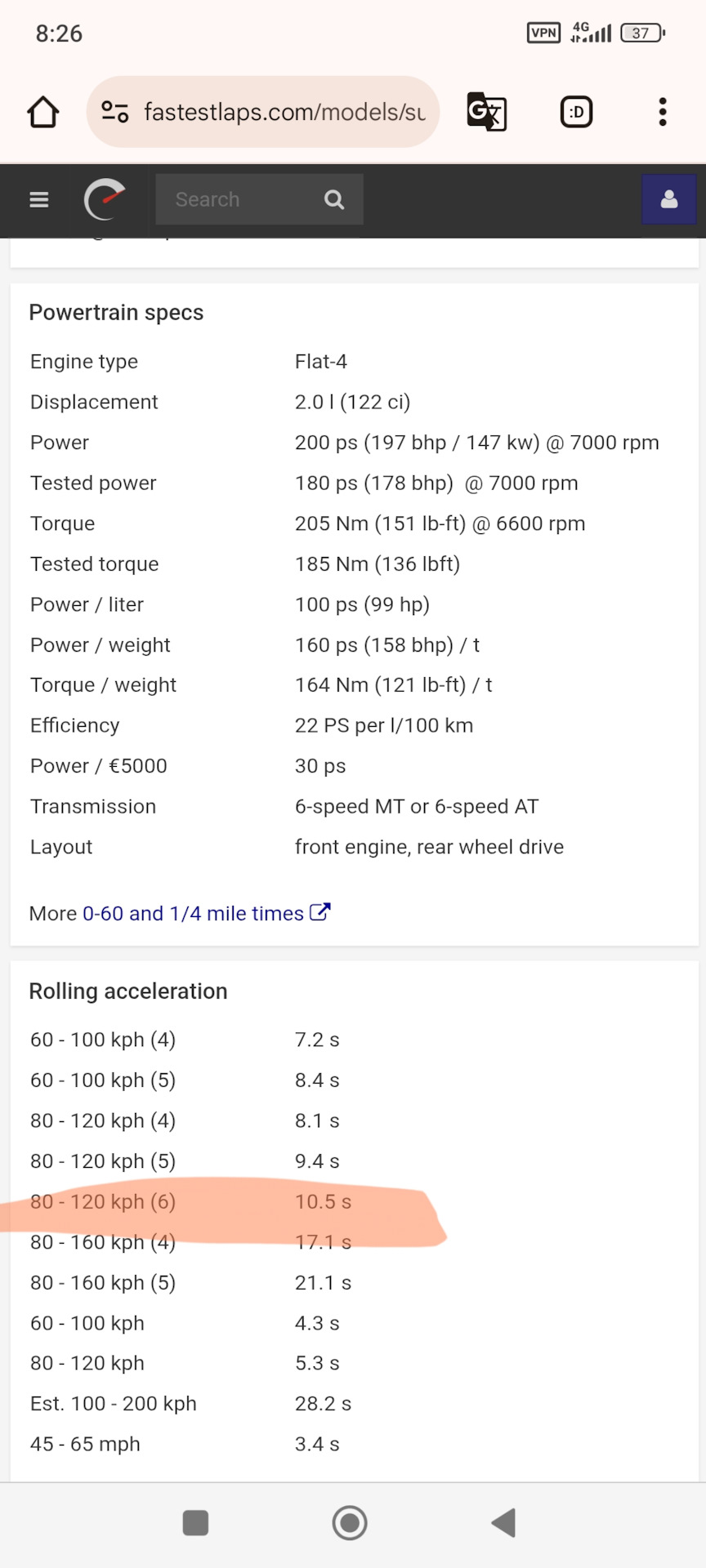This screenshot has width=706, height=1568.
Task: Open the user account profile button
Action: pyautogui.click(x=668, y=199)
